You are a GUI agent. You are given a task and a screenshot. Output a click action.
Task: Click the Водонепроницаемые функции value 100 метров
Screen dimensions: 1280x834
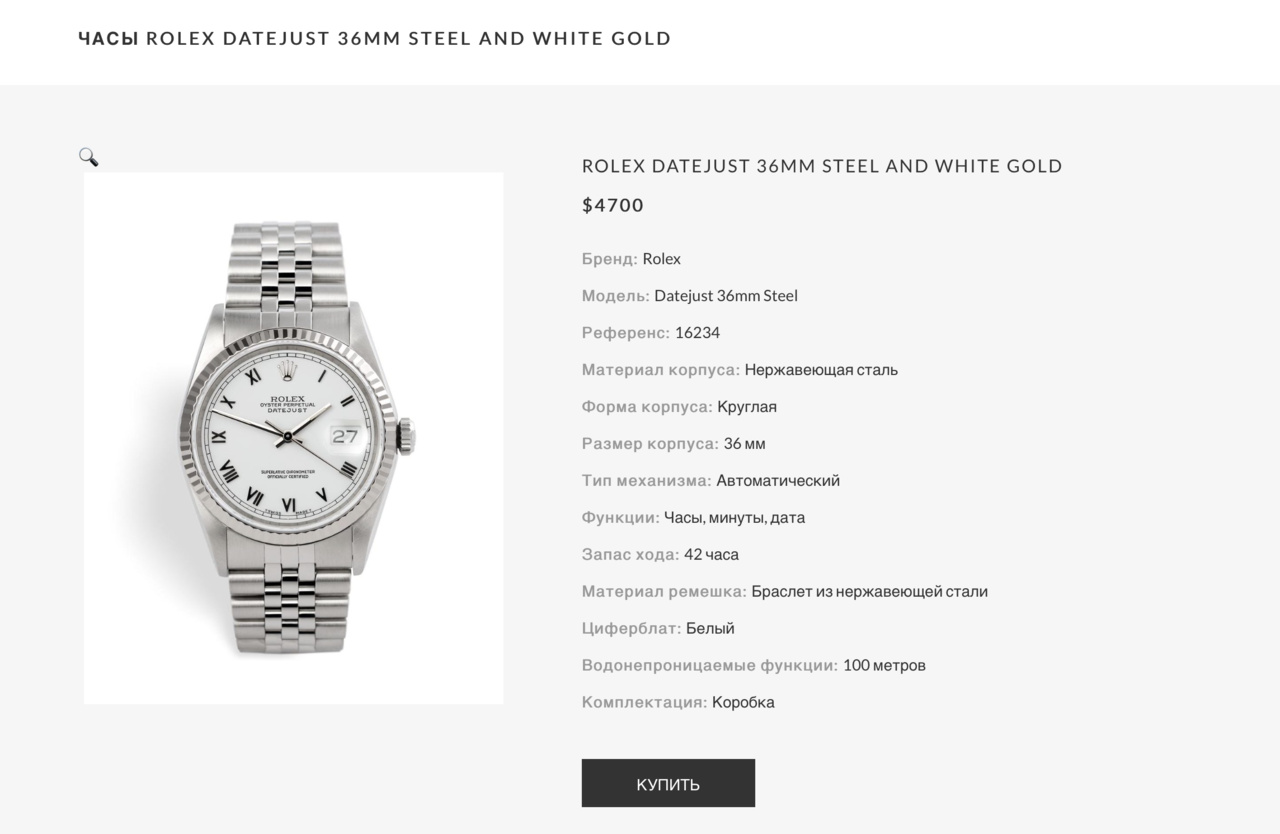884,666
